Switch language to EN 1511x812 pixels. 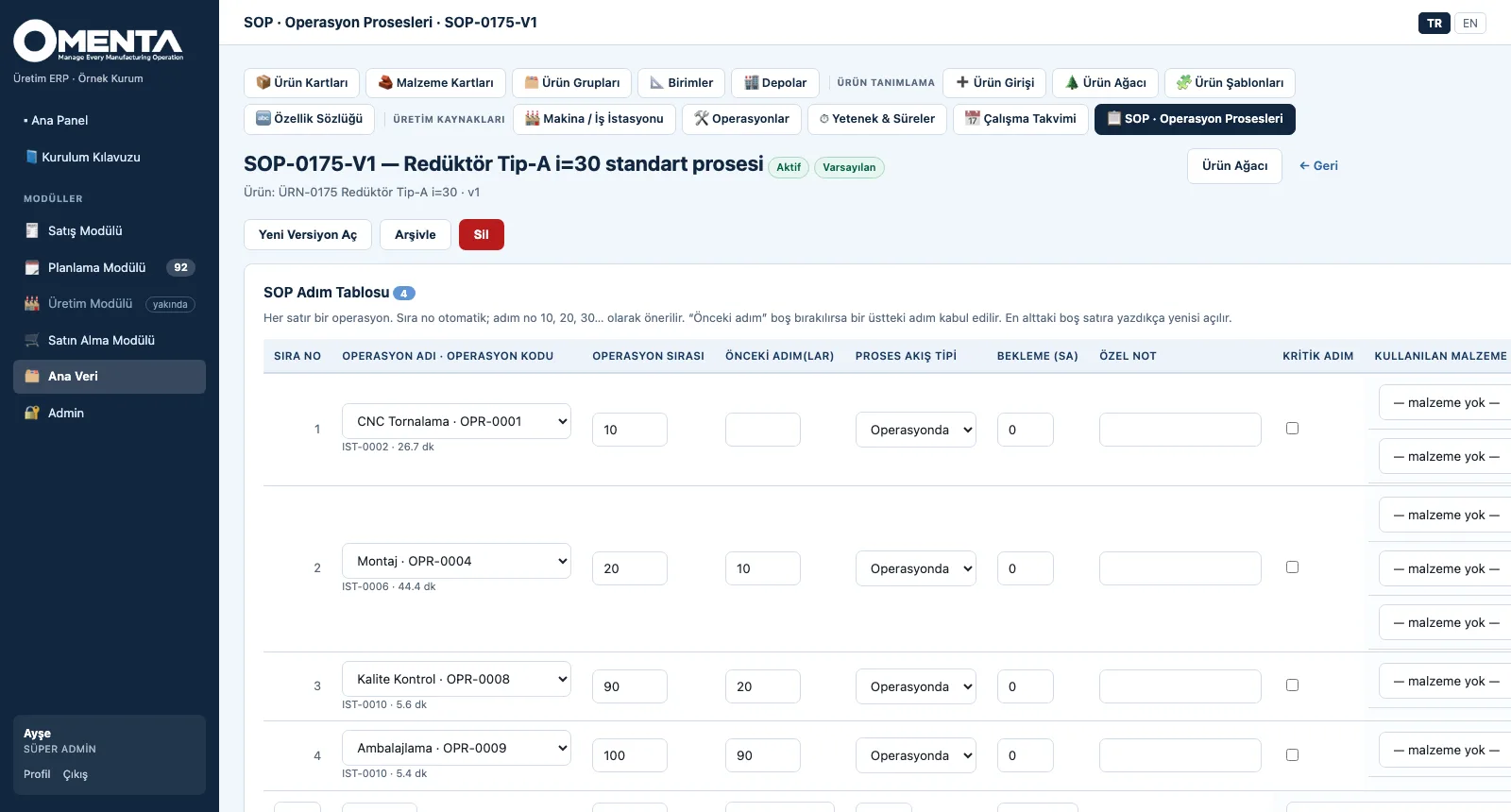point(1470,24)
